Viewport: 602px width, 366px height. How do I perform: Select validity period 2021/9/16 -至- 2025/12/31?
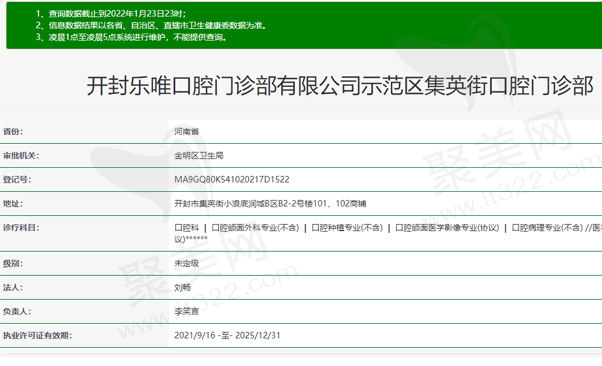(227, 335)
